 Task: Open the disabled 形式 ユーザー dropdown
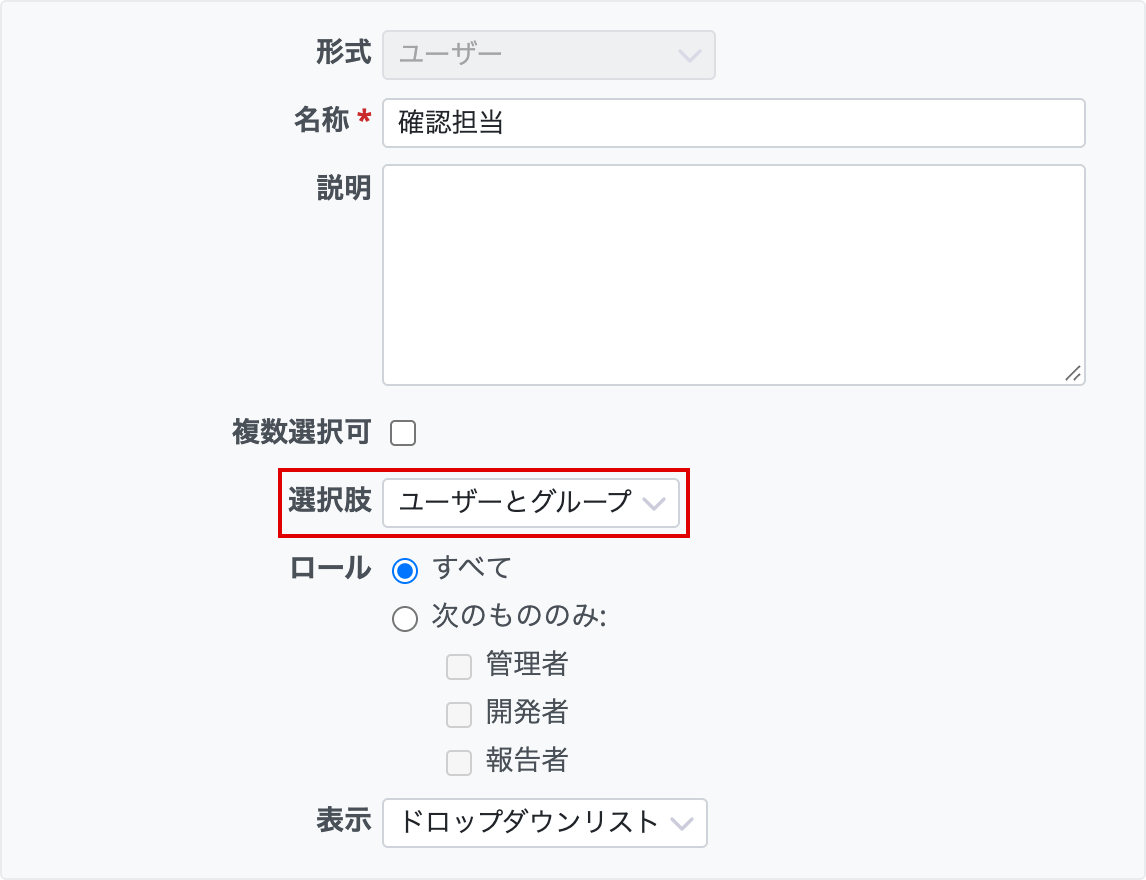point(549,55)
